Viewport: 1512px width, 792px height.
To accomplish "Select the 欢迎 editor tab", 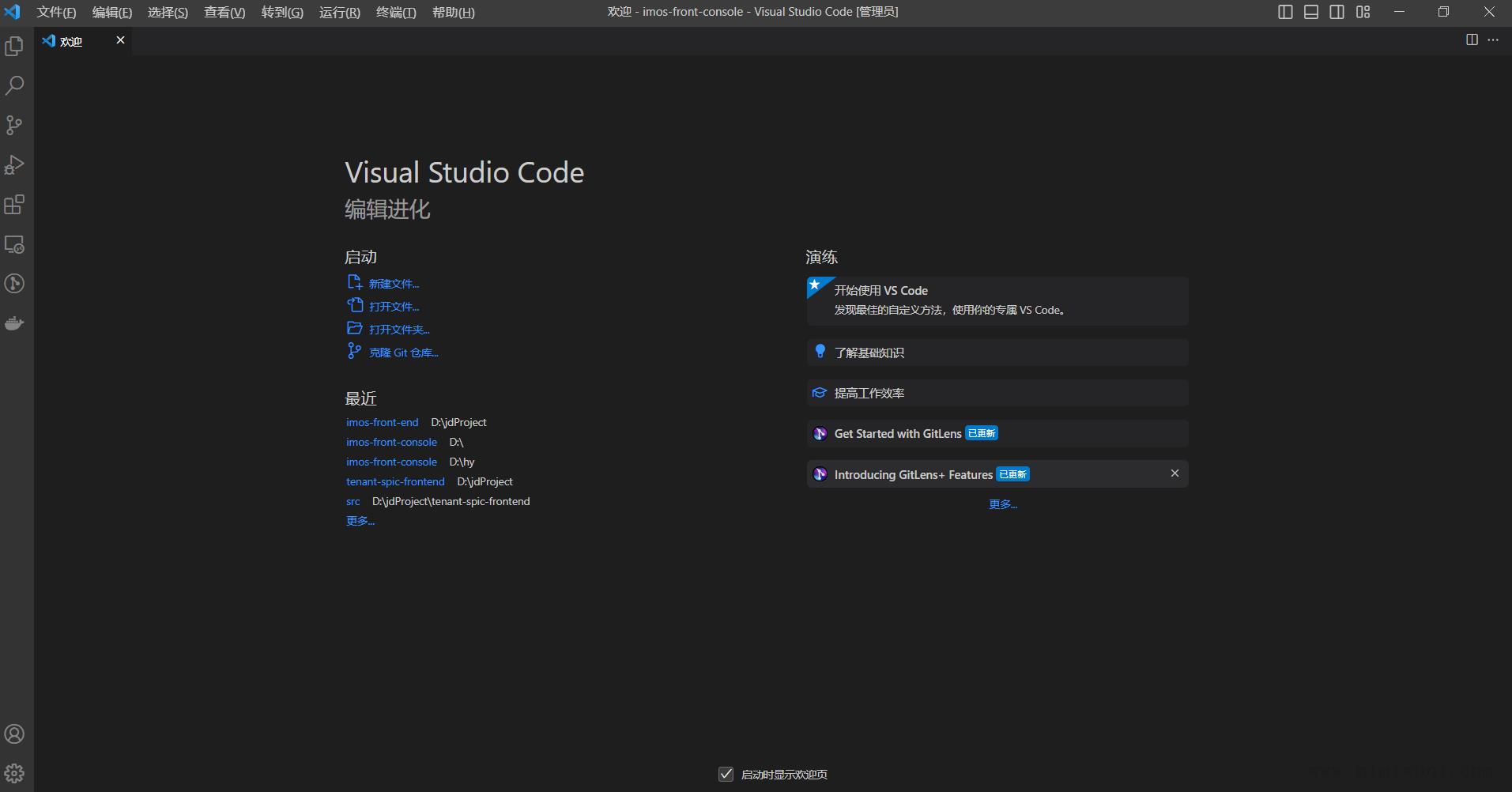I will coord(83,41).
